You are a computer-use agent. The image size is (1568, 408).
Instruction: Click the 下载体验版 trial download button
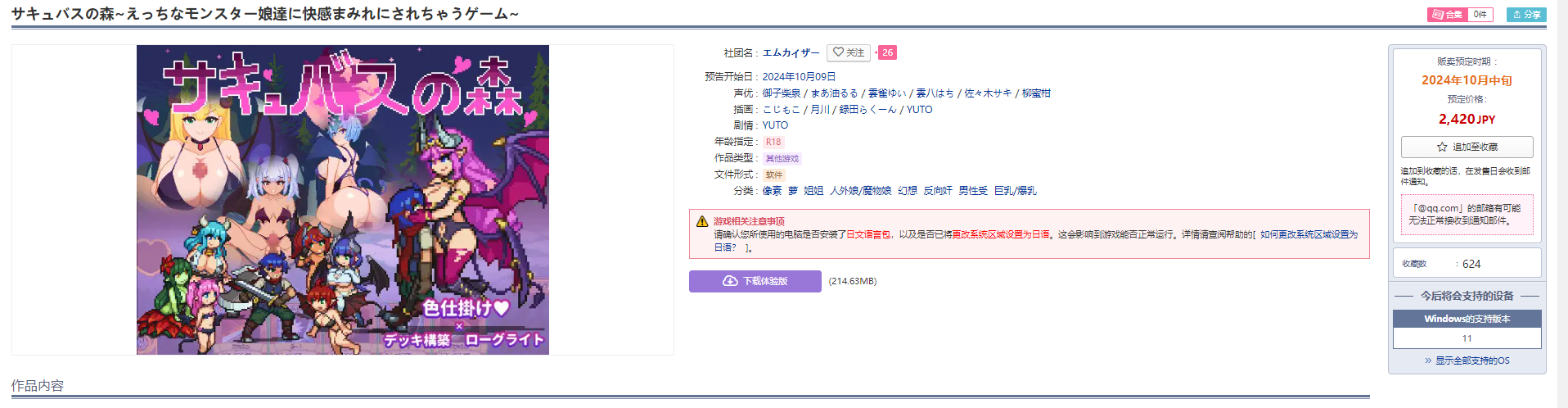(755, 281)
